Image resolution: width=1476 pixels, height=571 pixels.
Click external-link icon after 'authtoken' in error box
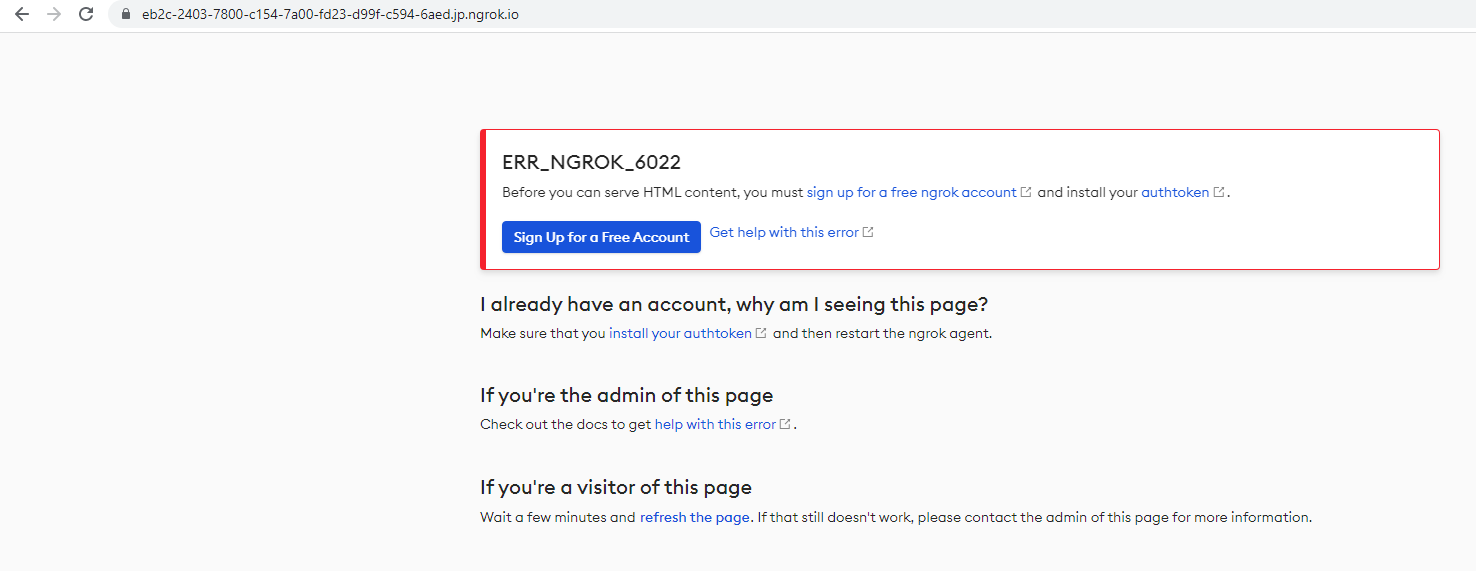click(x=1219, y=192)
